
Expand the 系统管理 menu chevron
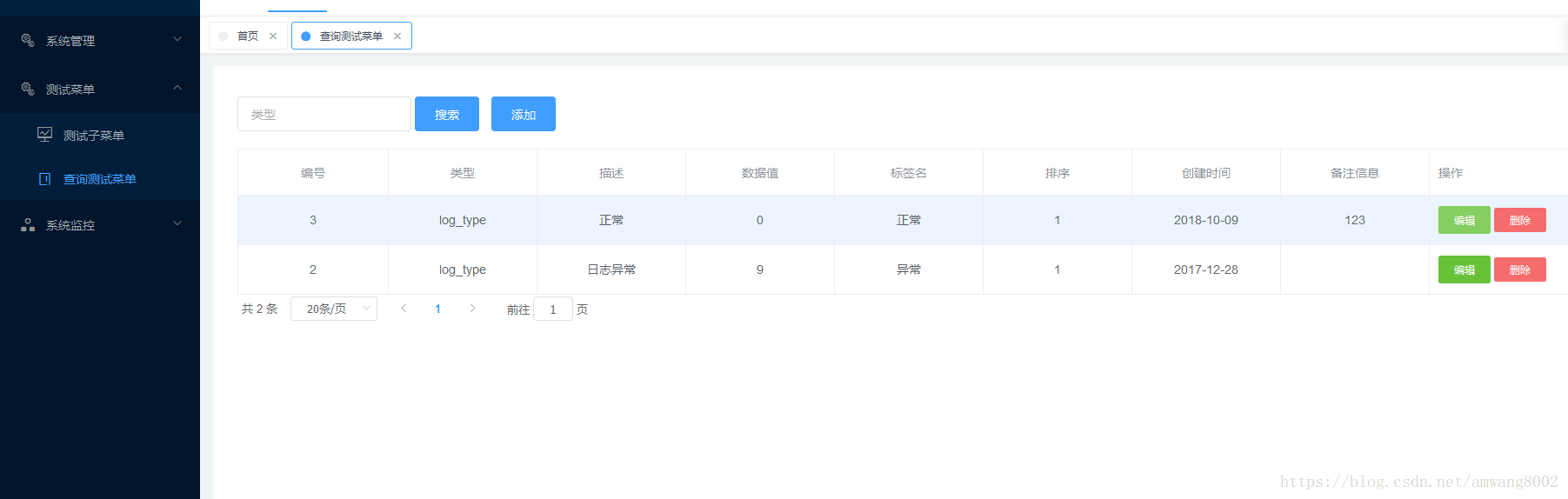[x=177, y=39]
